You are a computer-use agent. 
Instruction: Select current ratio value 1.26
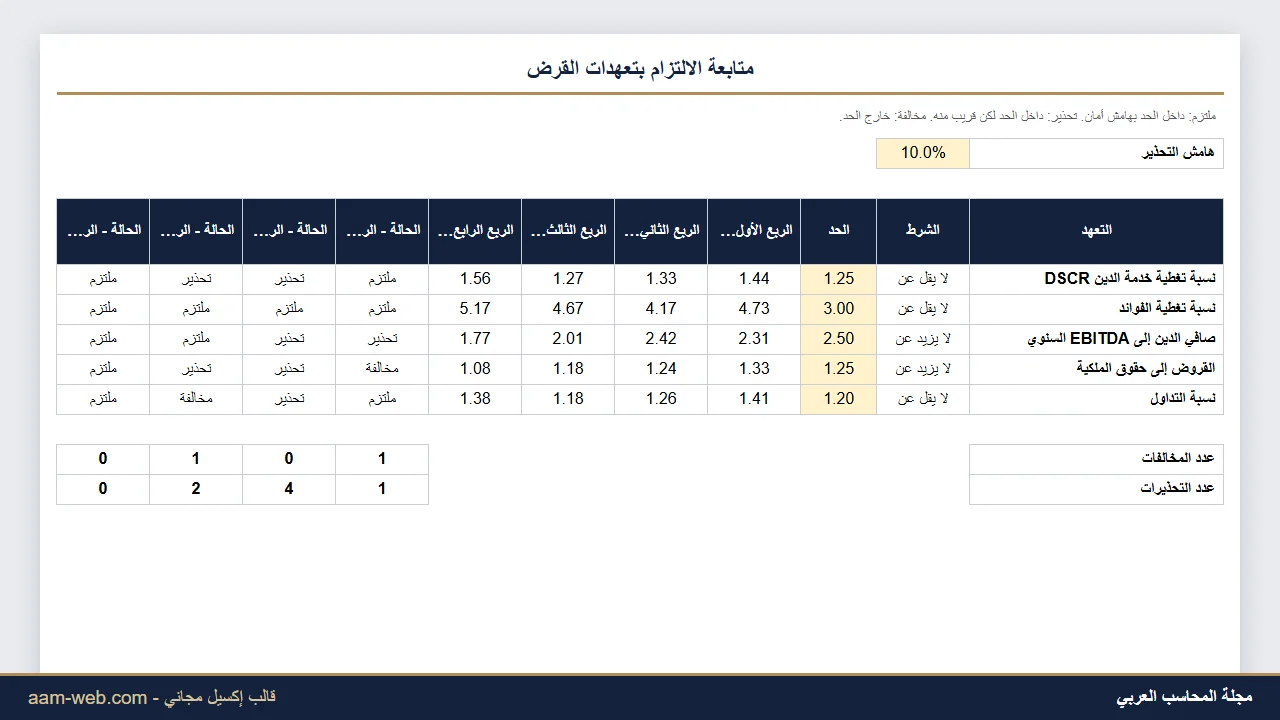pyautogui.click(x=661, y=399)
